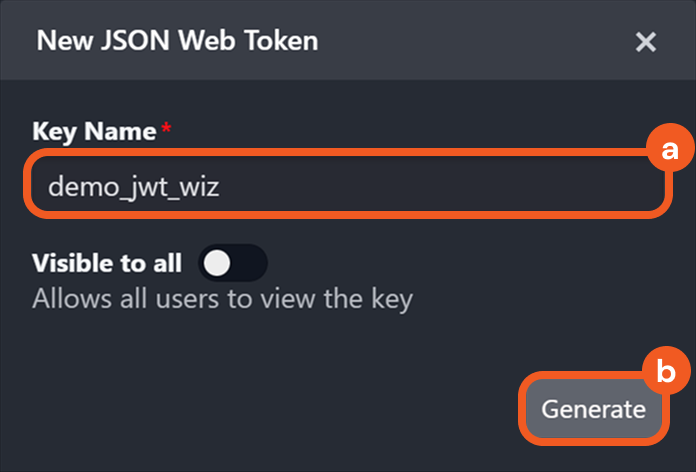Dismiss the token creation dialog
This screenshot has width=696, height=472.
(646, 42)
